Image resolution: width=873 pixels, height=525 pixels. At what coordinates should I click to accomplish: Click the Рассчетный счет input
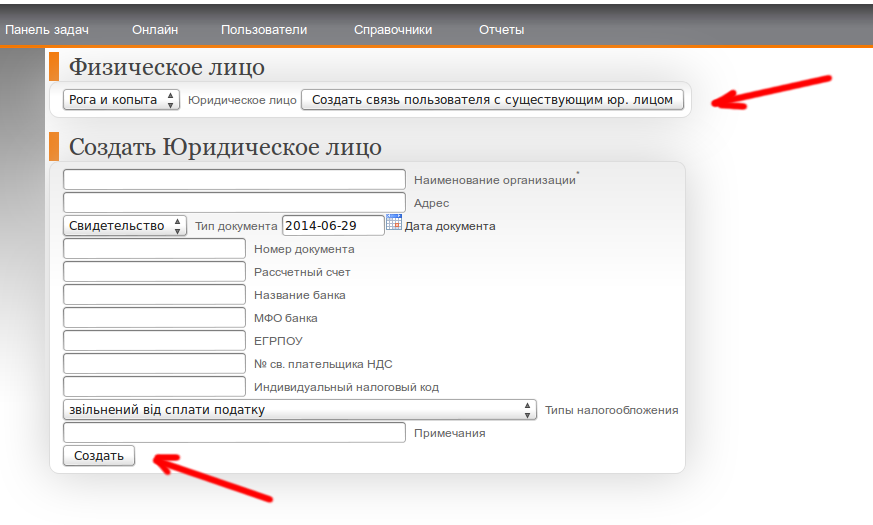coord(154,272)
